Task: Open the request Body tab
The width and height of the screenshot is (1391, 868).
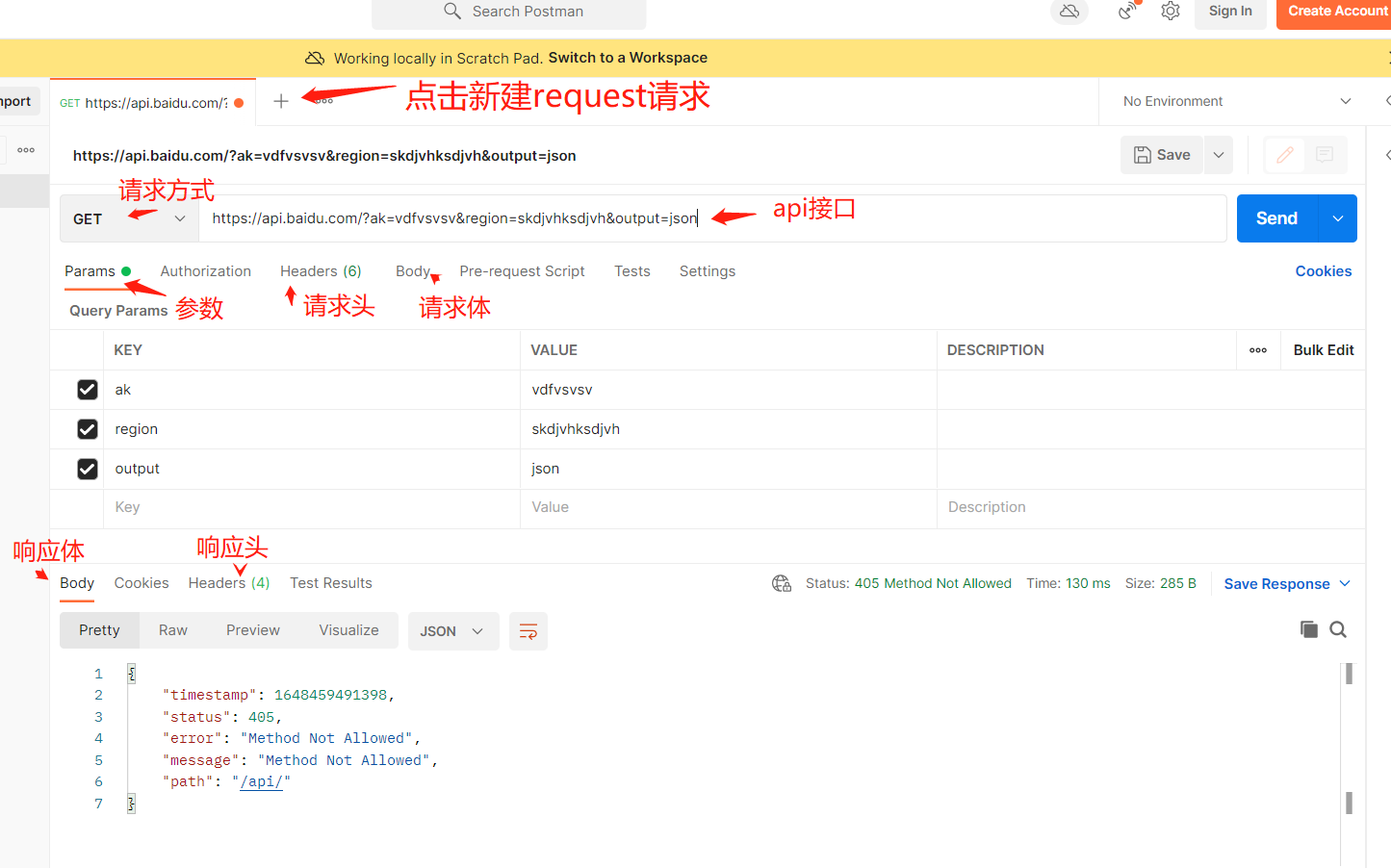Action: pos(413,271)
